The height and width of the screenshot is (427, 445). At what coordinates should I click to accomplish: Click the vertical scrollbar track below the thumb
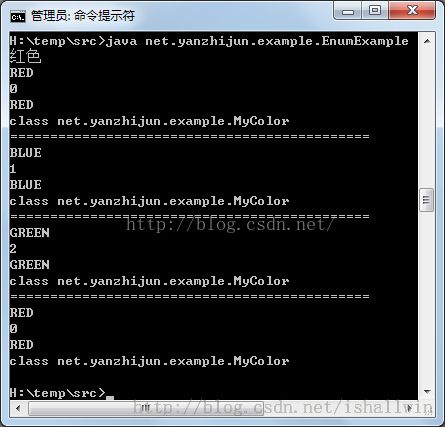pyautogui.click(x=427, y=297)
